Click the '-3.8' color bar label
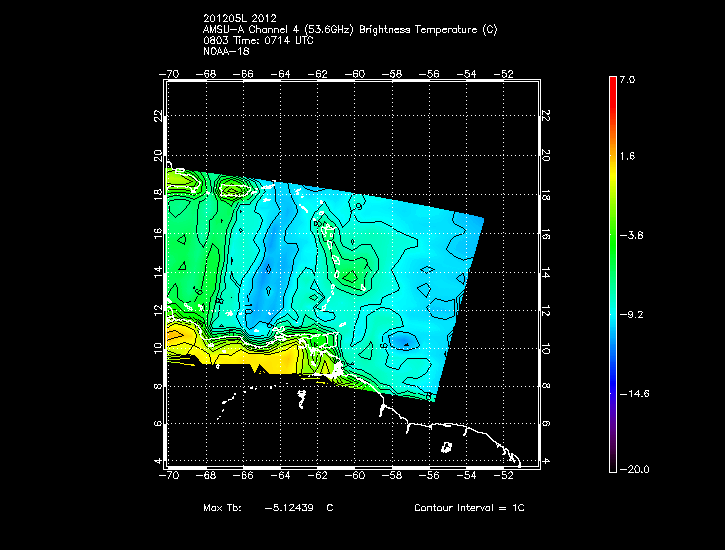The width and height of the screenshot is (725, 550). click(x=631, y=235)
